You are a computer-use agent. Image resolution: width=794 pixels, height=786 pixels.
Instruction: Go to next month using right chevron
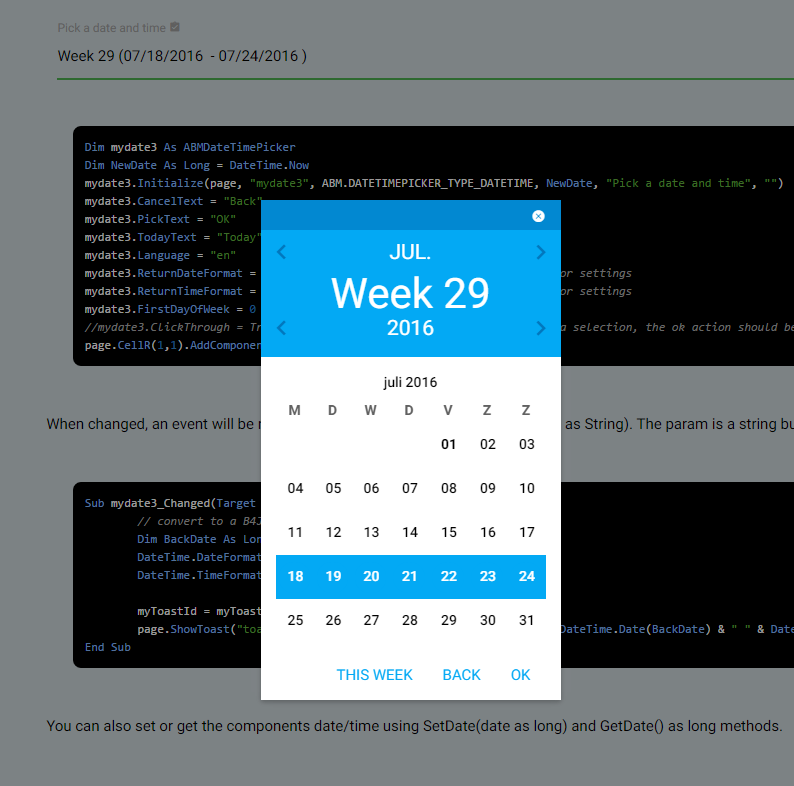point(541,252)
